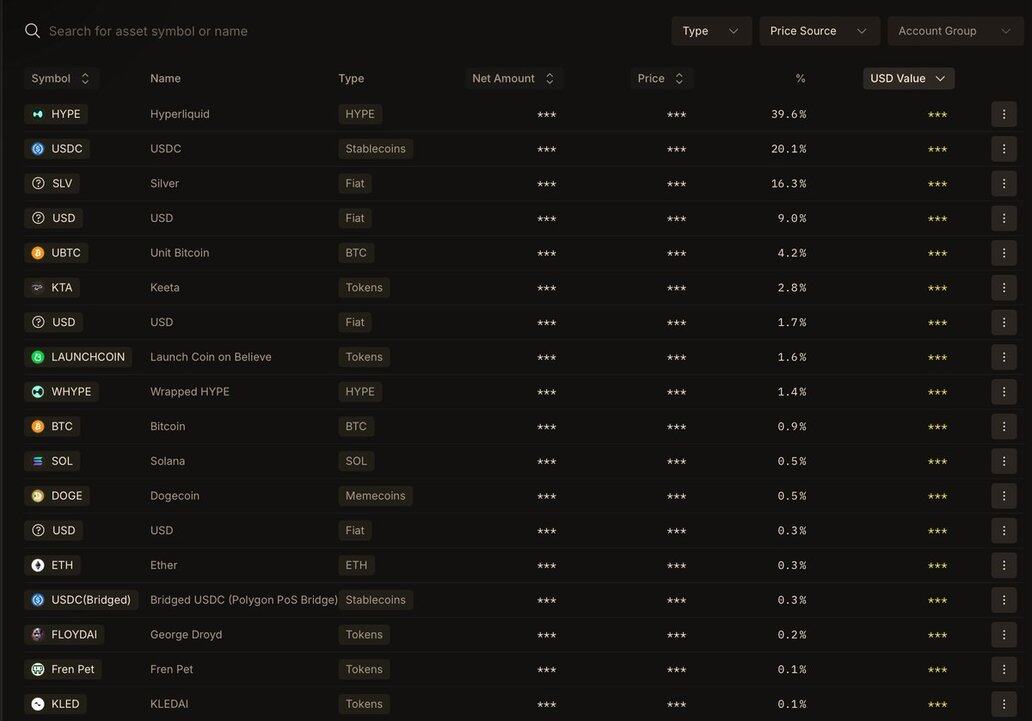1032x721 pixels.
Task: Click the Stablecoins type tag for USDC
Action: pyautogui.click(x=376, y=149)
